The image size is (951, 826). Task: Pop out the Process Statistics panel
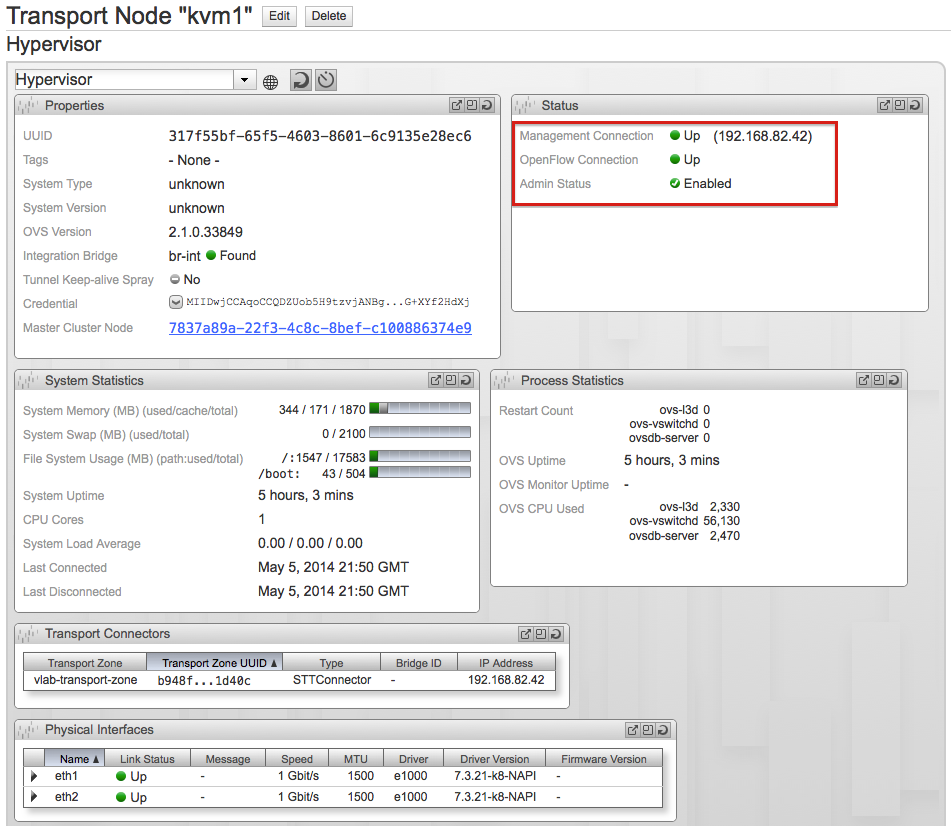tap(864, 380)
